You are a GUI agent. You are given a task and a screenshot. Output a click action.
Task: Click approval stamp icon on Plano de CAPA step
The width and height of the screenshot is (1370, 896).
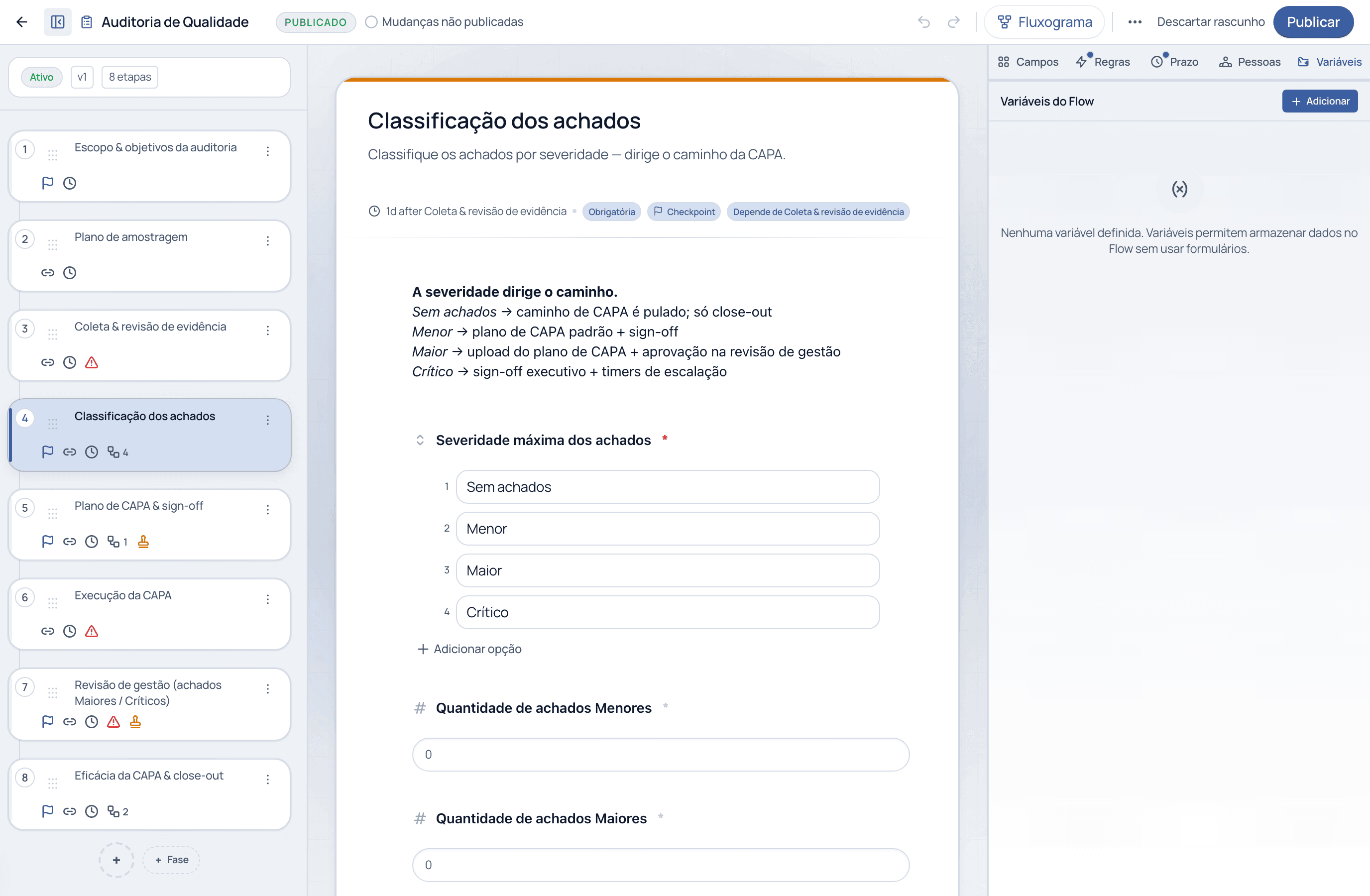coord(143,542)
